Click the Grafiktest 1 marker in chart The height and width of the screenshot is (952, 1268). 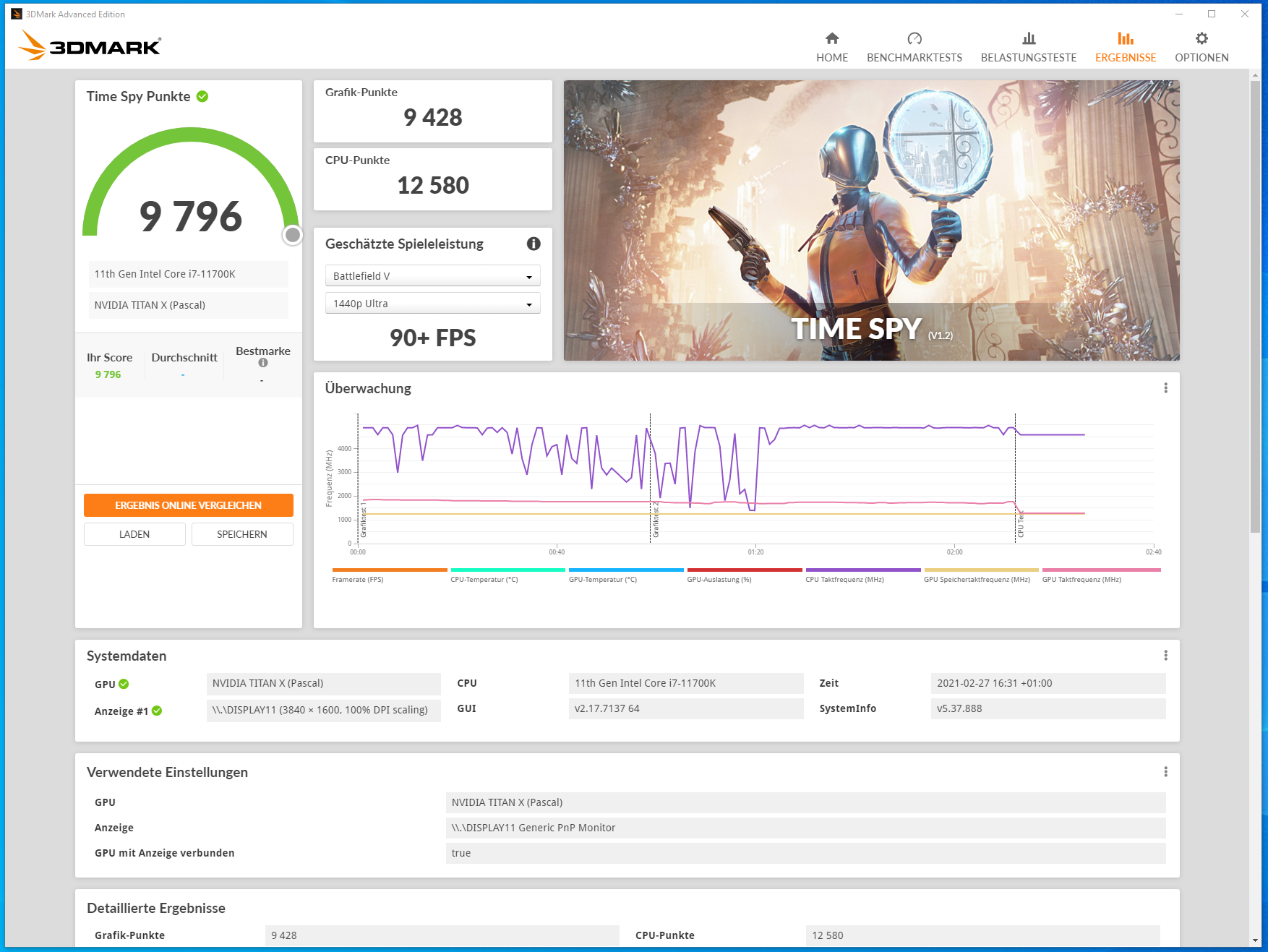point(363,520)
